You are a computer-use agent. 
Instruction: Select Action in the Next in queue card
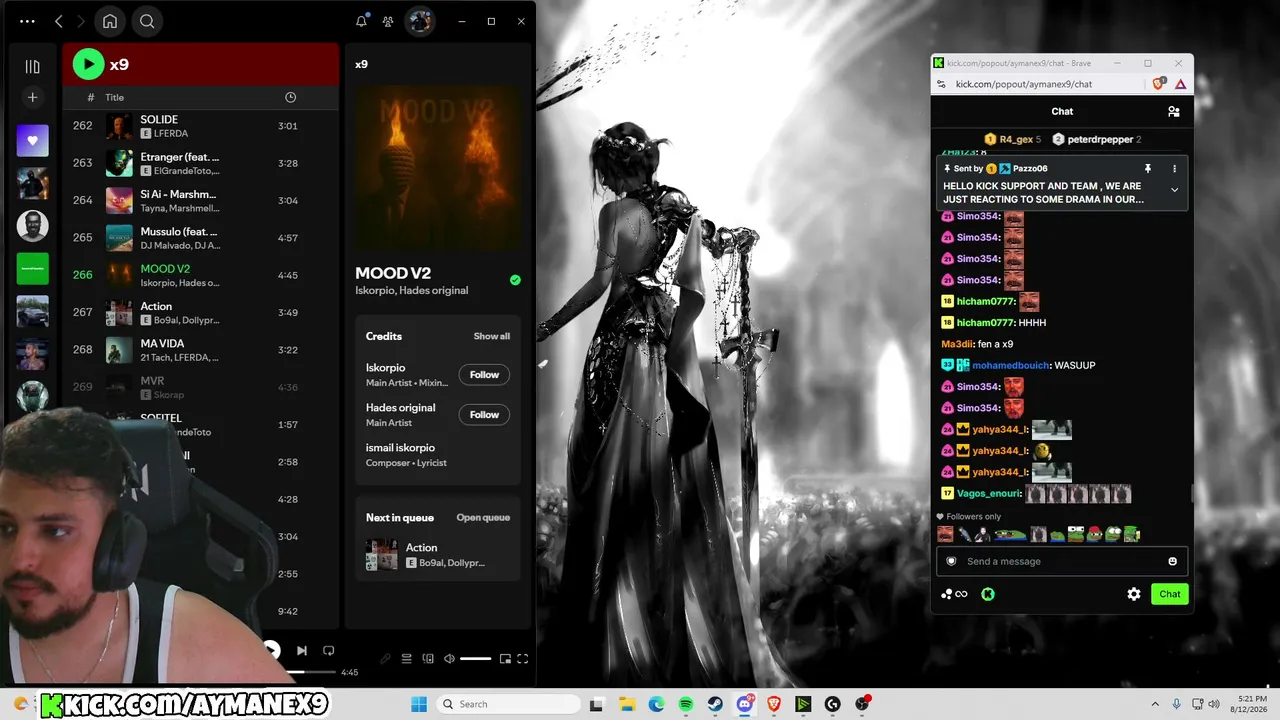[x=438, y=554]
